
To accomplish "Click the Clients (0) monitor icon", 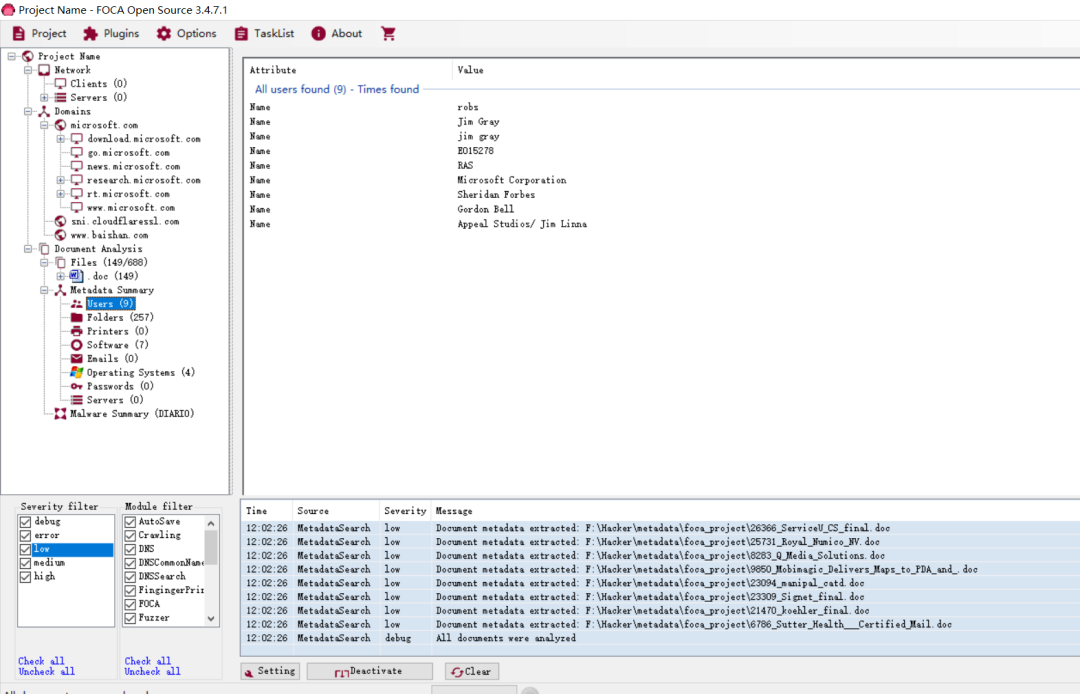I will [x=61, y=84].
